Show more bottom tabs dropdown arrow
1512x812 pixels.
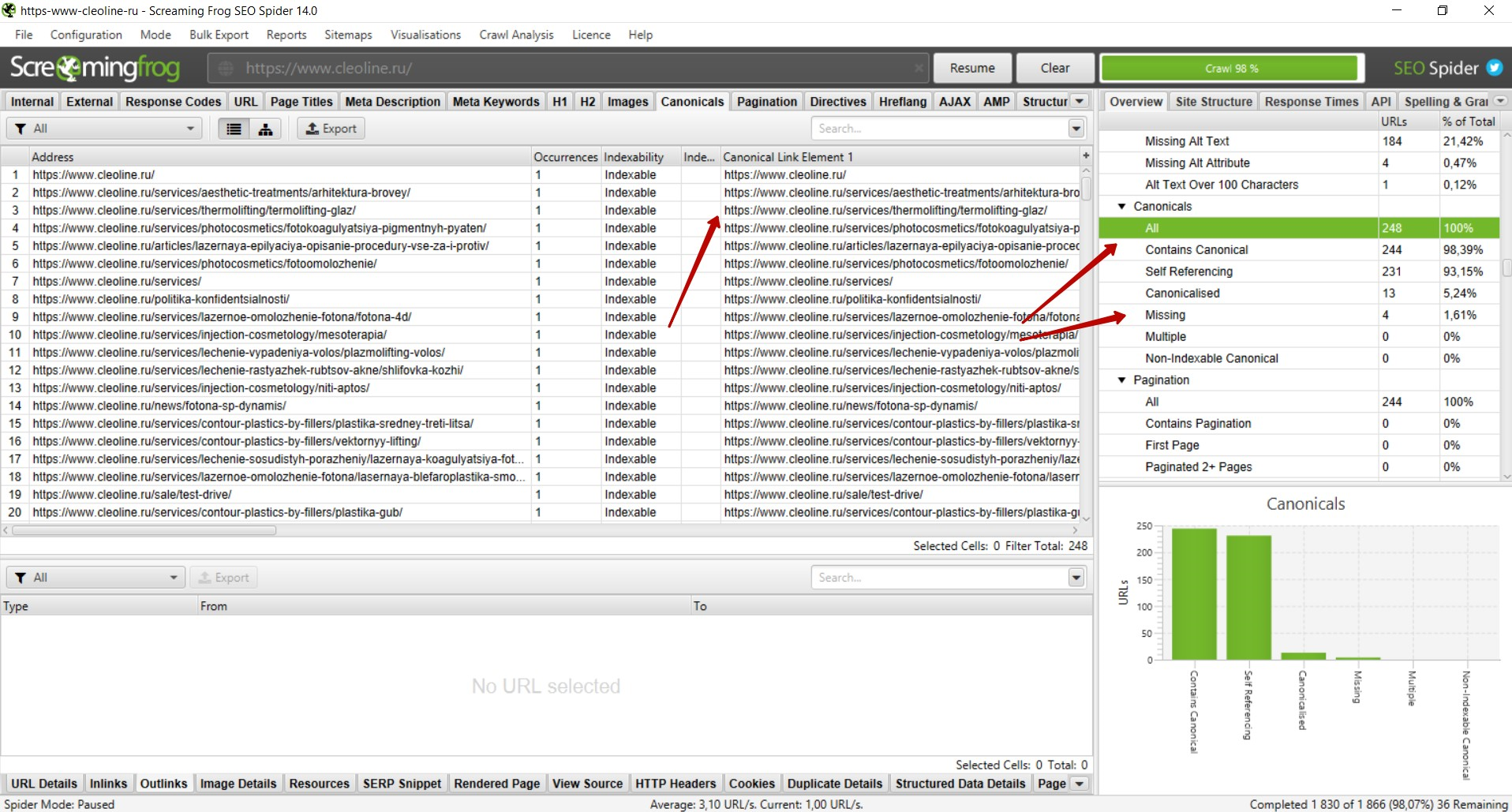[1080, 784]
